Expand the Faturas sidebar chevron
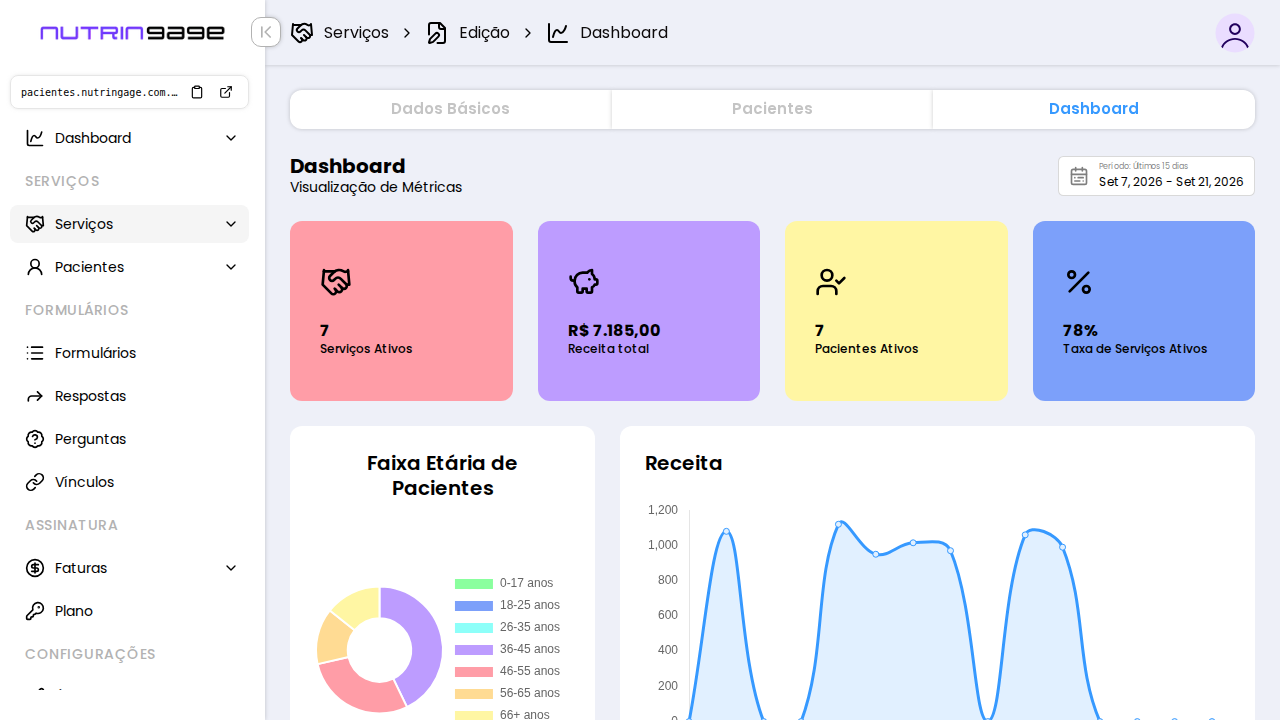The height and width of the screenshot is (720, 1280). tap(231, 568)
